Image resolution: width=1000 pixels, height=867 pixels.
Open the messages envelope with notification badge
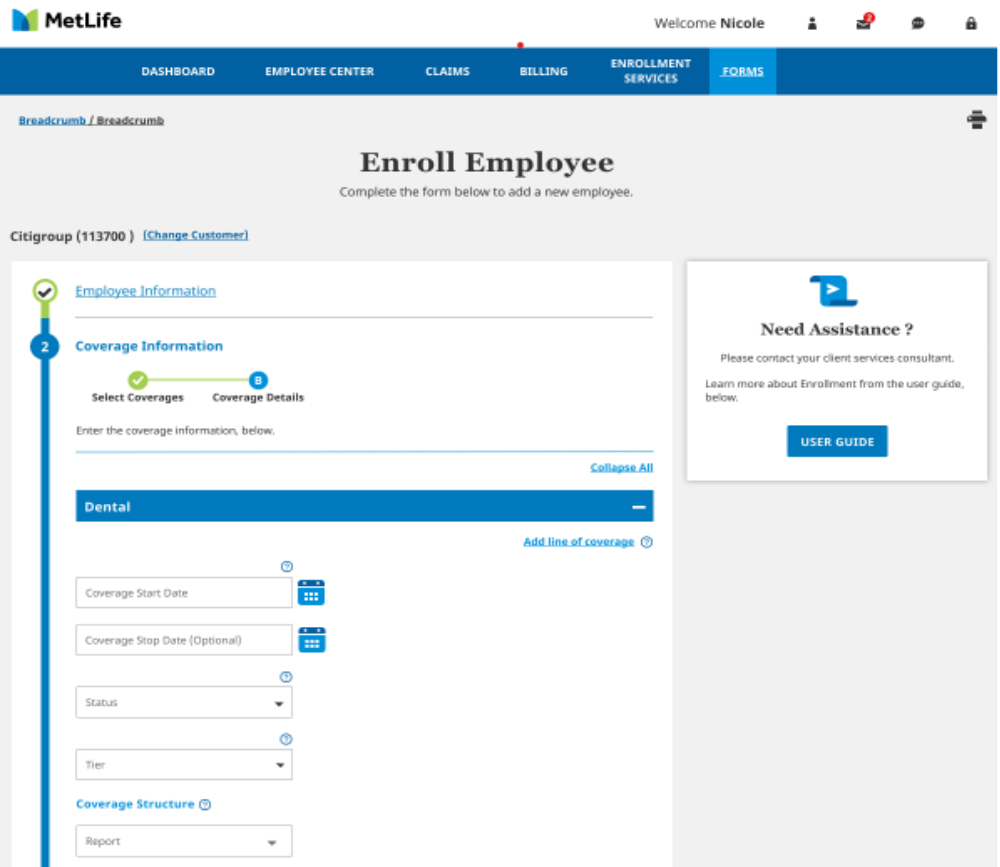(864, 23)
